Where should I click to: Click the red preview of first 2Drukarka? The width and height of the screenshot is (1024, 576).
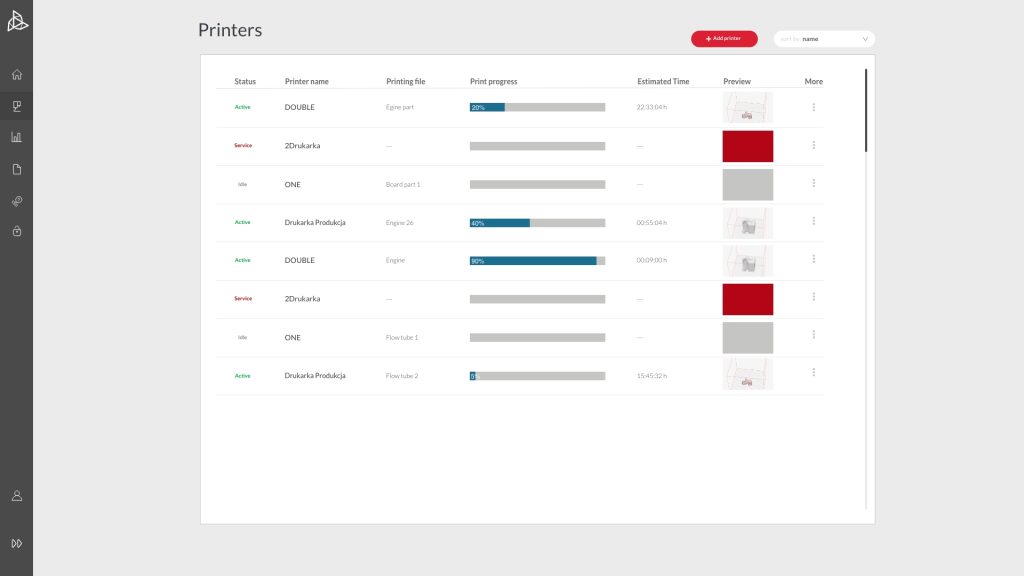point(748,146)
